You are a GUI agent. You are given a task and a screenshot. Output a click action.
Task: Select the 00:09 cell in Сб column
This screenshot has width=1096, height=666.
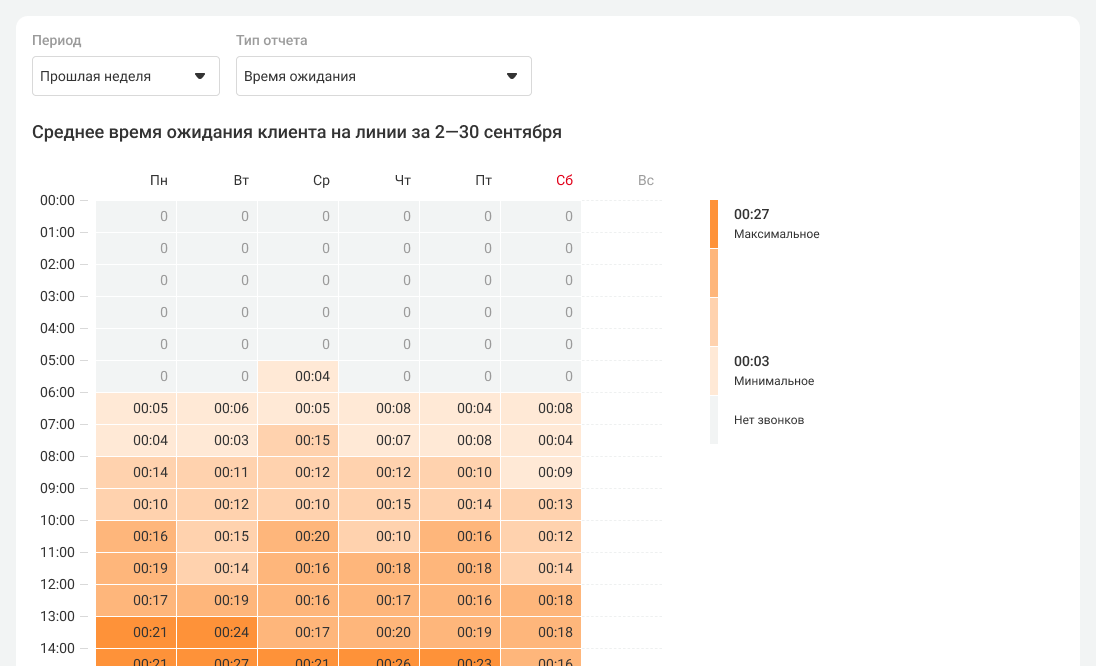click(x=541, y=473)
